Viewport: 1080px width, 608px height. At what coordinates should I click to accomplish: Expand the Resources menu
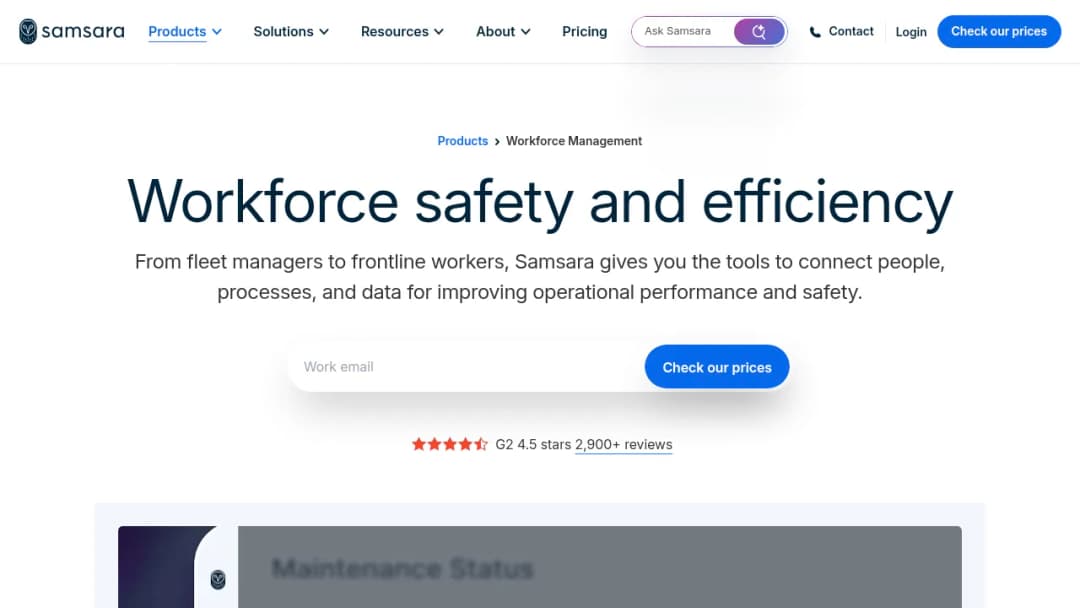(402, 32)
